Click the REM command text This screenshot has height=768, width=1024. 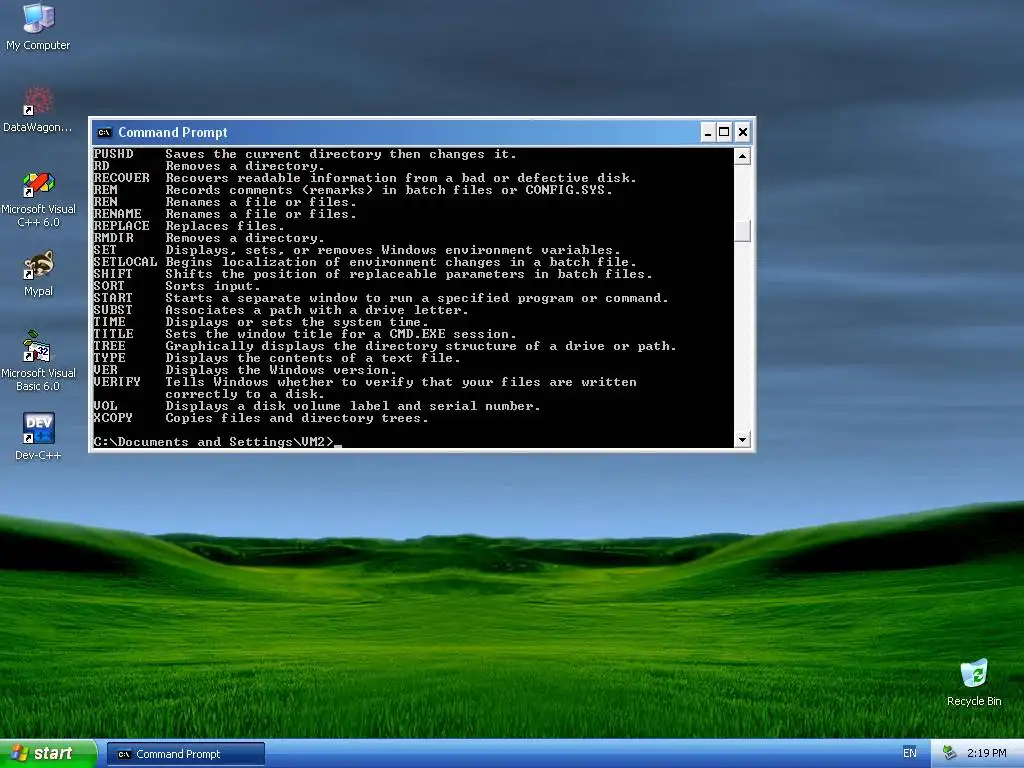tap(105, 190)
